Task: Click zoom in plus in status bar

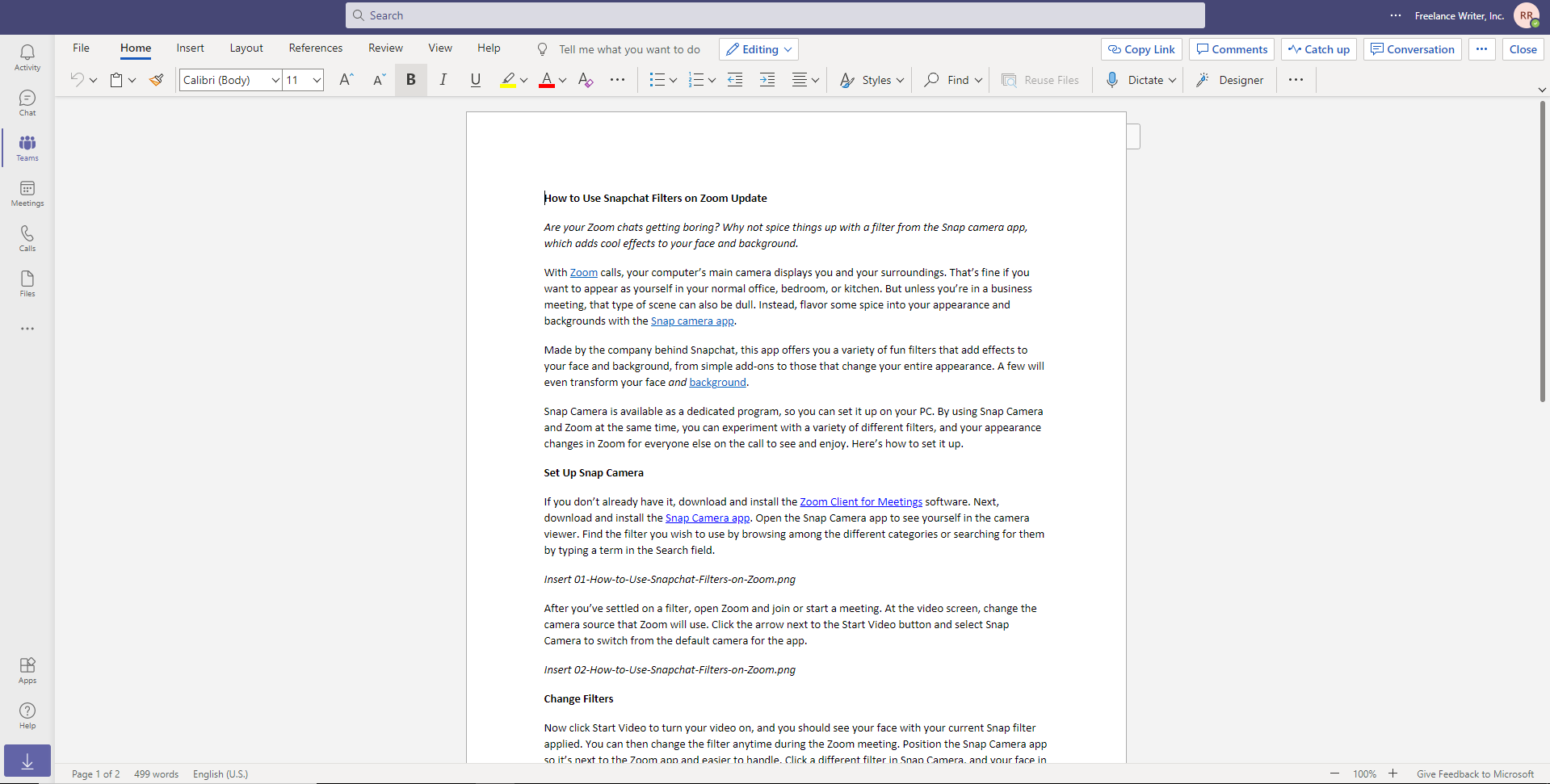Action: point(1393,774)
